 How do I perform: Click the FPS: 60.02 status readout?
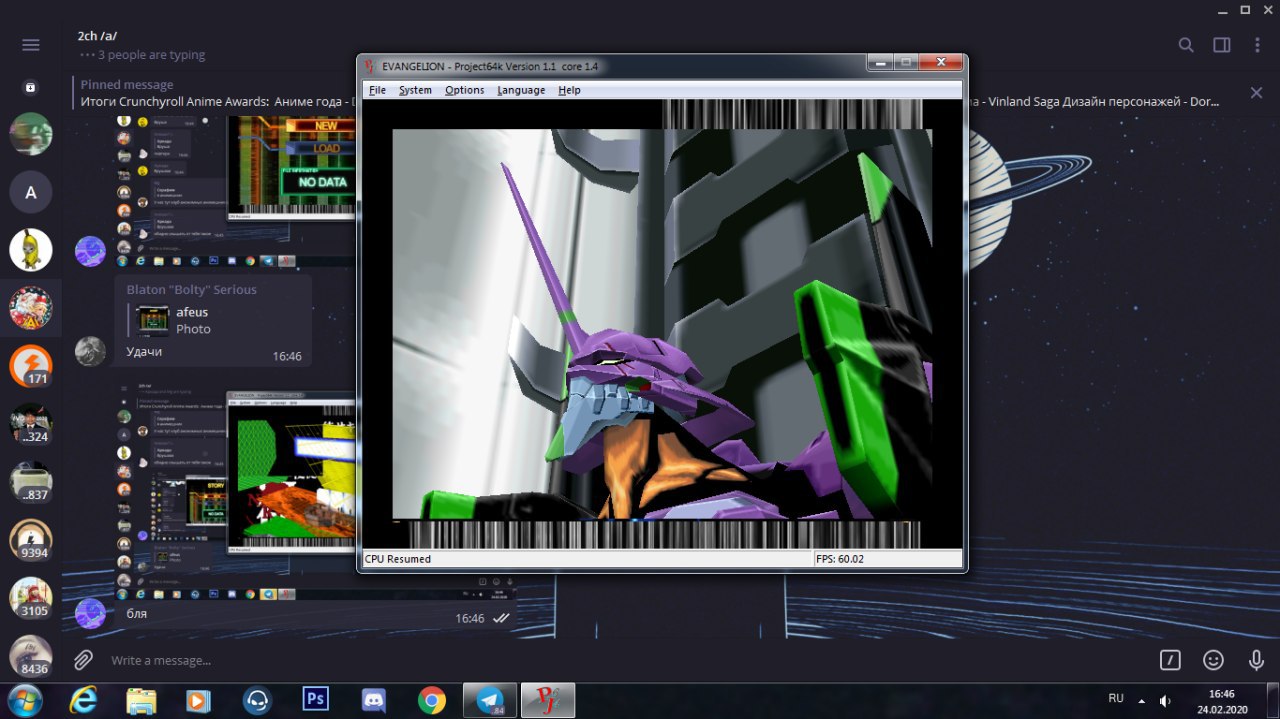tap(842, 559)
